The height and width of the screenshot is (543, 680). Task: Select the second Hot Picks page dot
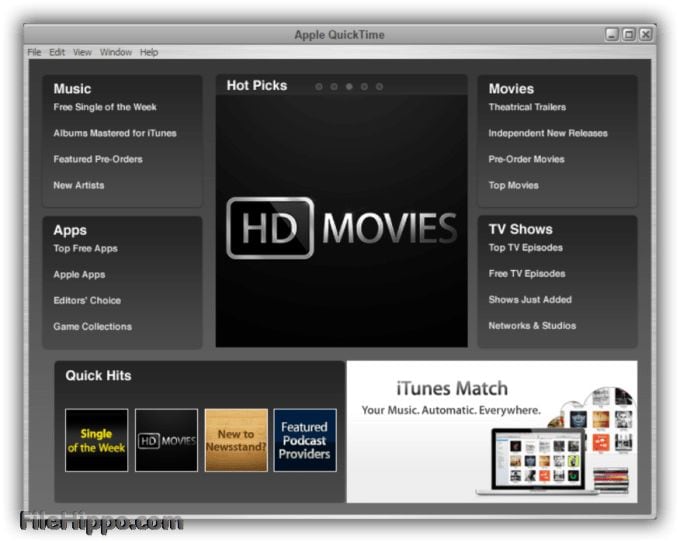[x=334, y=87]
